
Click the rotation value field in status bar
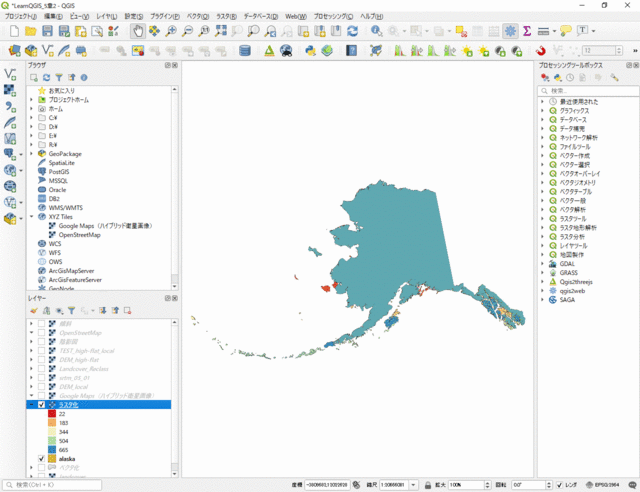tap(529, 485)
